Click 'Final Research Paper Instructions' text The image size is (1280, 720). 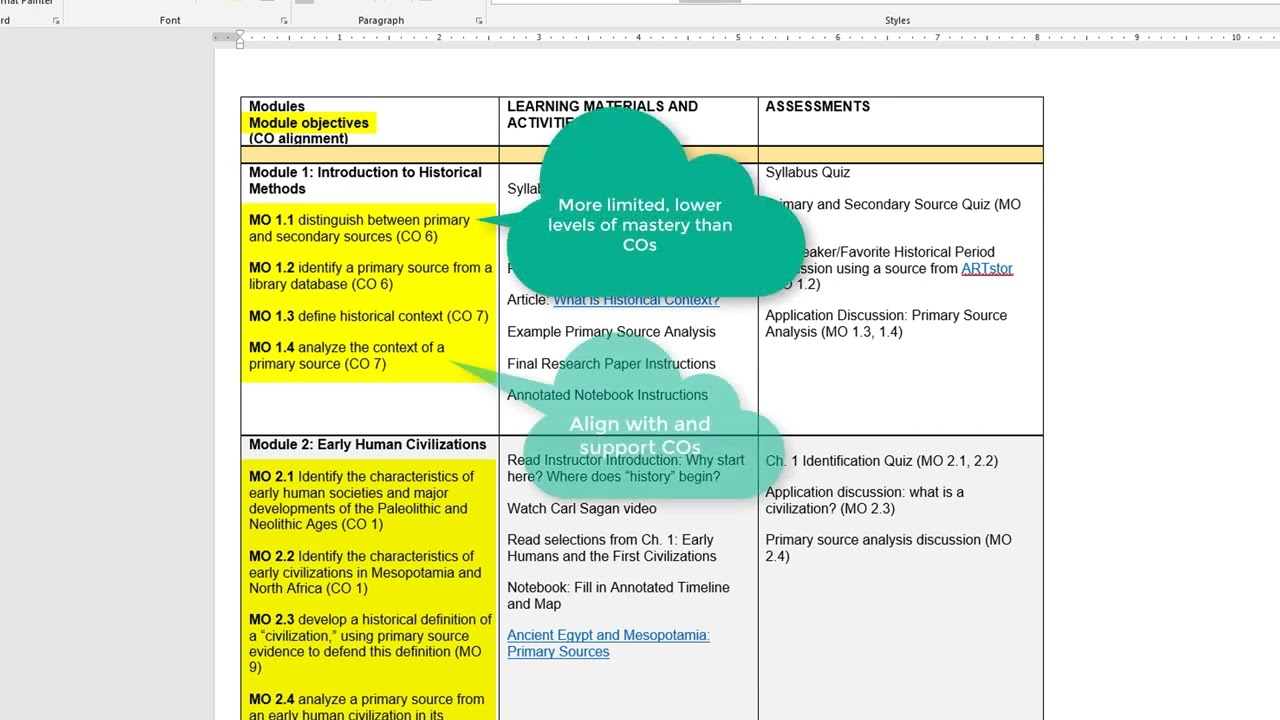(611, 364)
